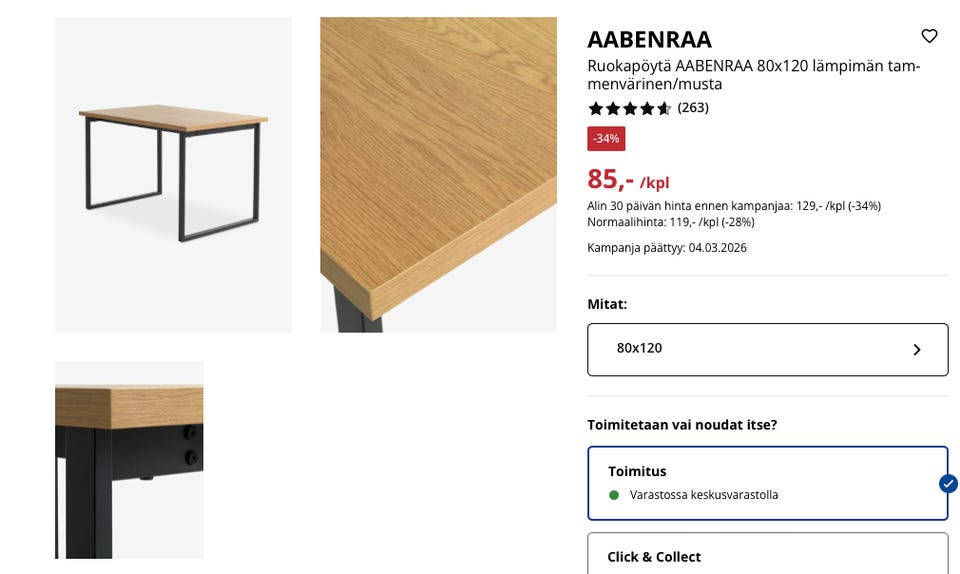Click the green stock status dot
Viewport: 960px width, 574px height.
pyautogui.click(x=614, y=495)
